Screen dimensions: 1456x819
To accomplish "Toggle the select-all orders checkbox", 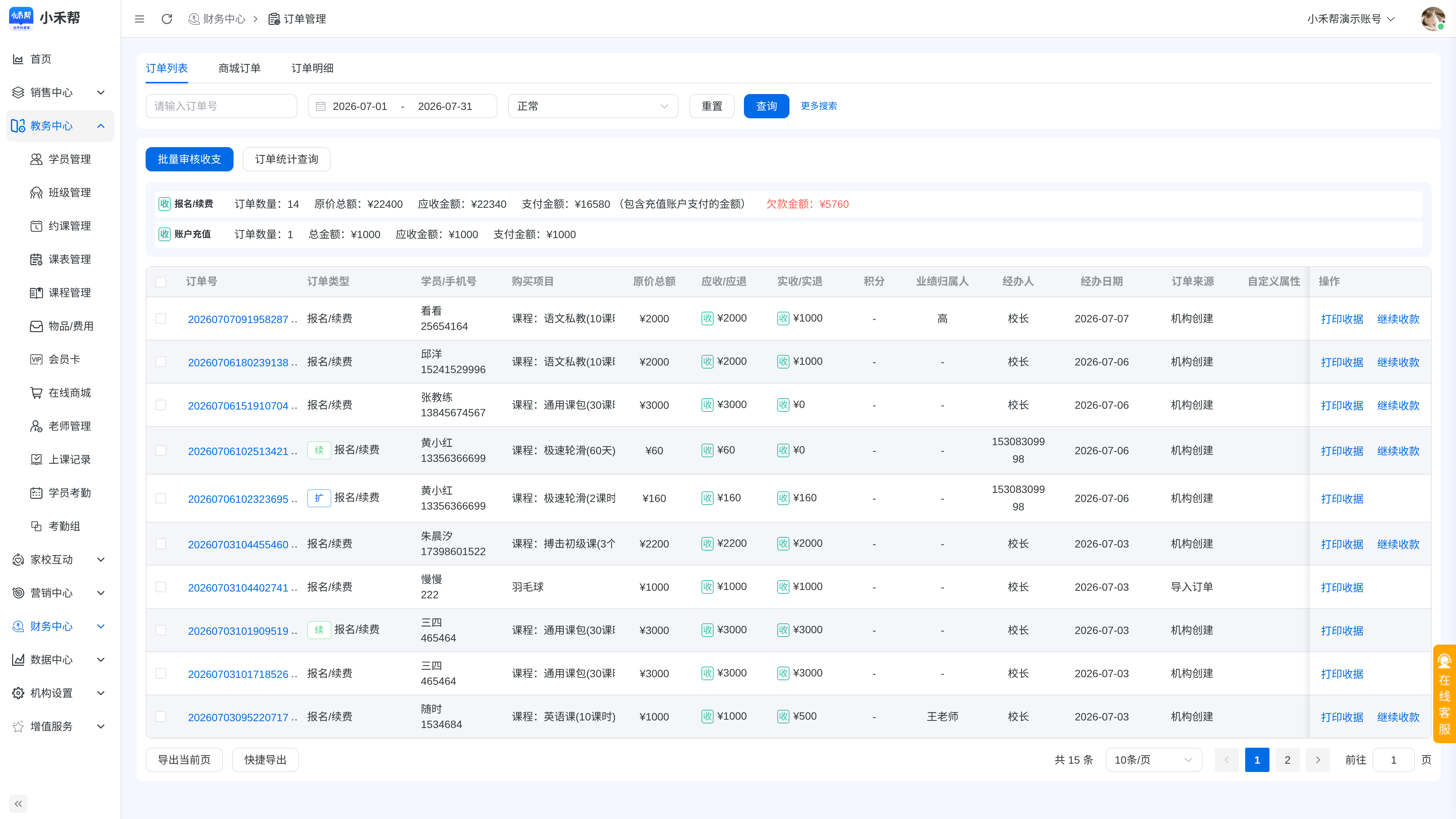I will 161,281.
